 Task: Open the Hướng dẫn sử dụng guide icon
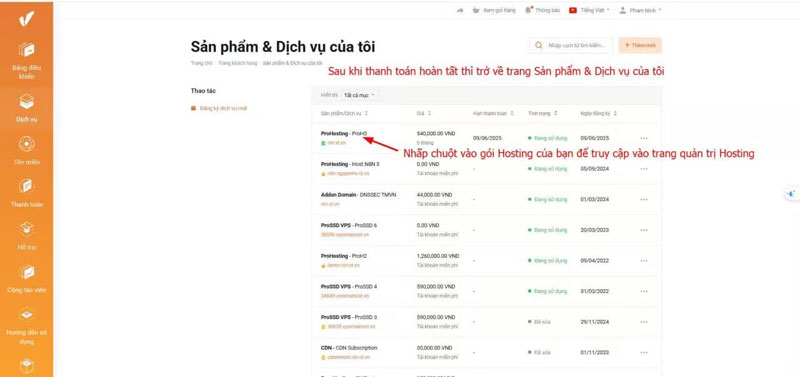point(27,314)
